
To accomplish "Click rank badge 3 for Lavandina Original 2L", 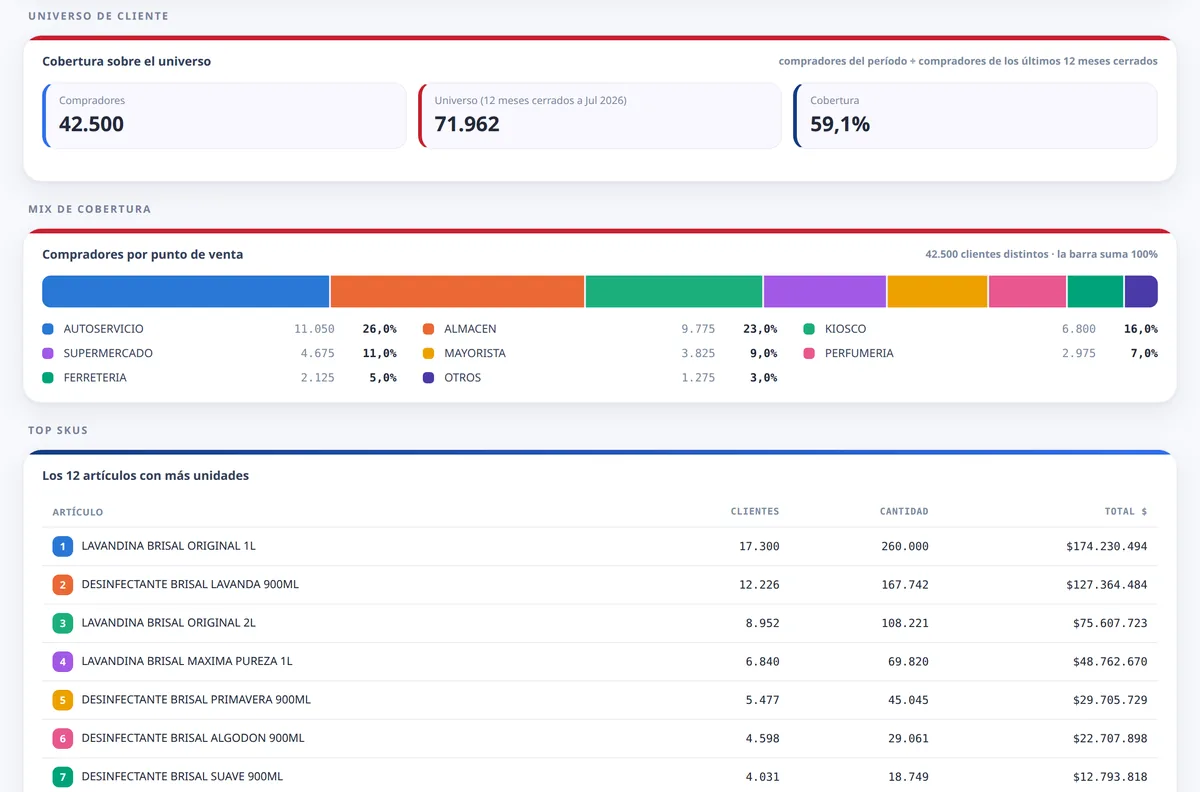I will click(62, 623).
